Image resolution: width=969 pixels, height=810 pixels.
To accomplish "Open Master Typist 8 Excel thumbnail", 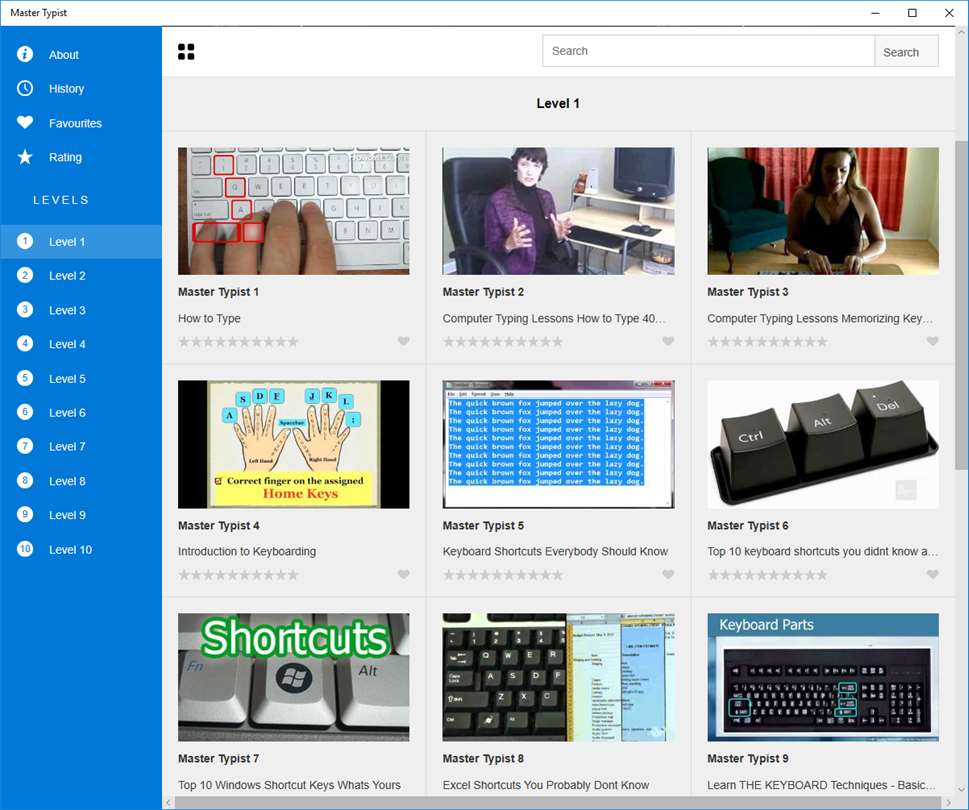I will 558,677.
